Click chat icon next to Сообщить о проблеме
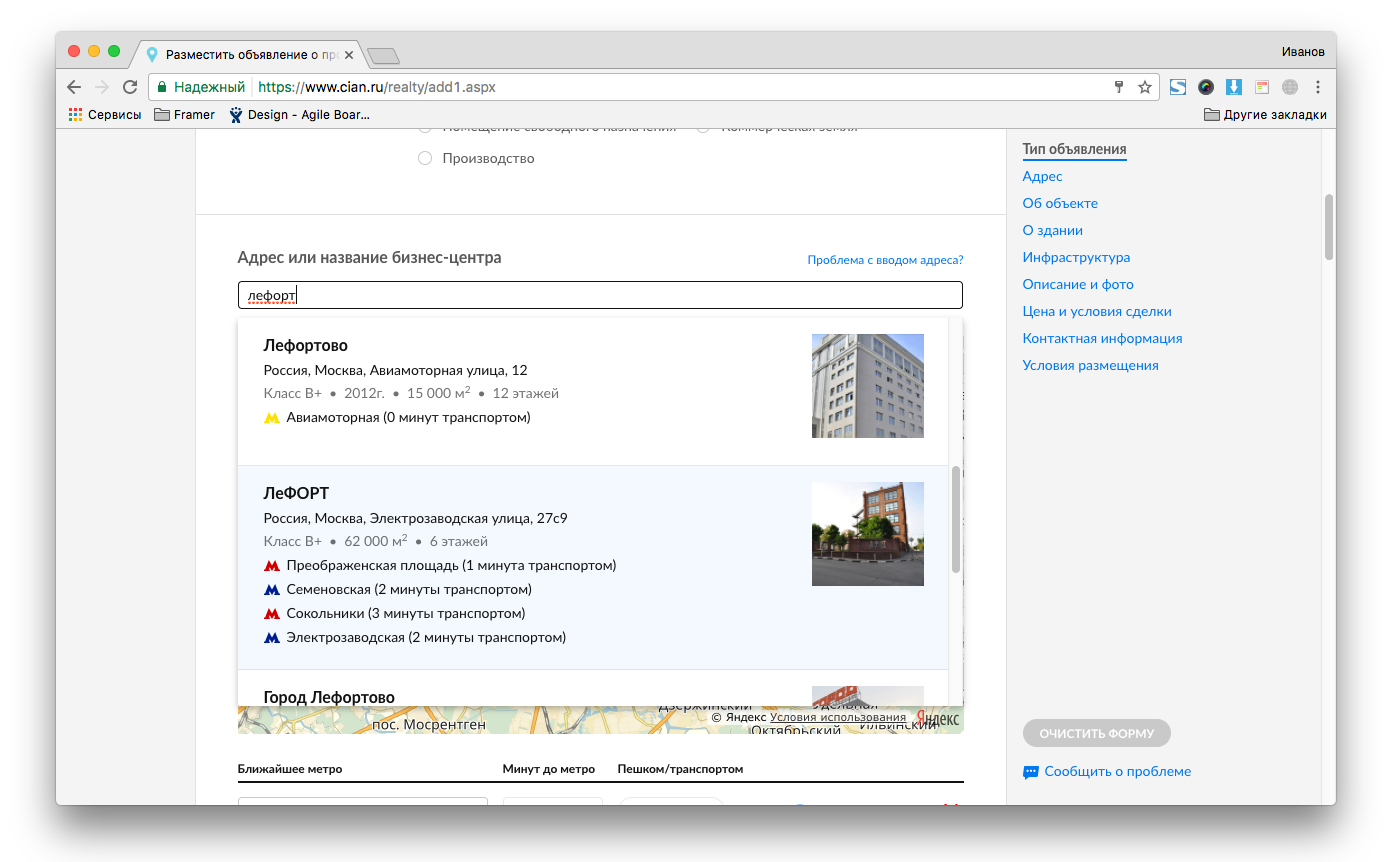1392x862 pixels. (1030, 772)
